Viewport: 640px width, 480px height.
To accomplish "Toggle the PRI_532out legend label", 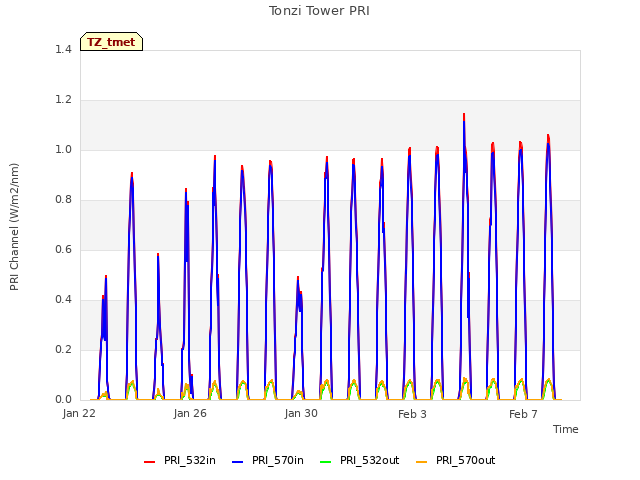I will 370,460.
